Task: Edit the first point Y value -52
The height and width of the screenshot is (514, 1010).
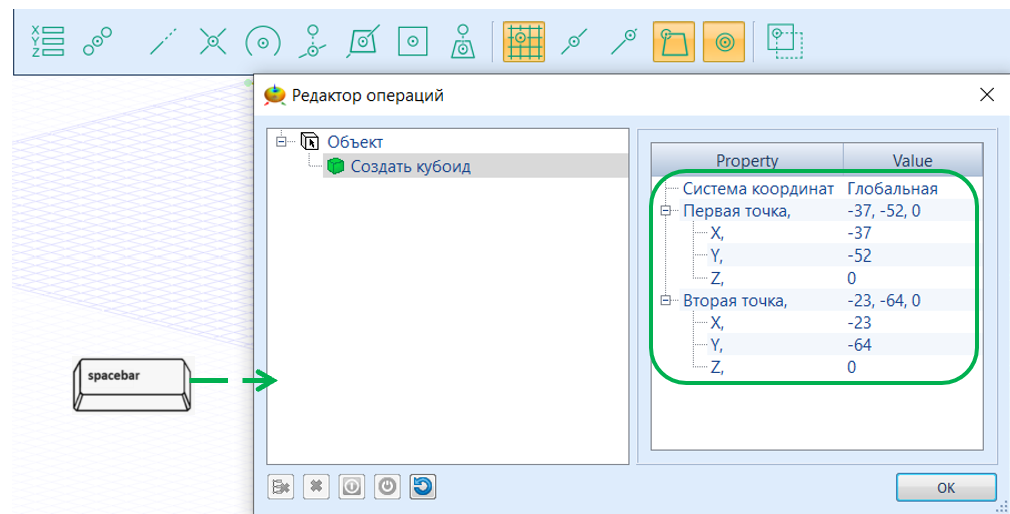Action: point(858,256)
